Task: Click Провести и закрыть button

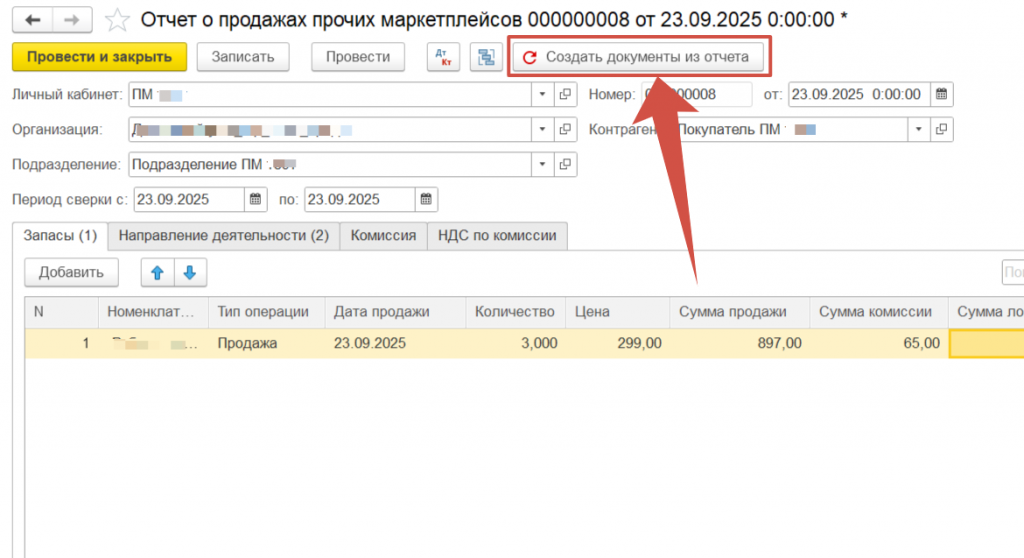Action: pos(99,57)
